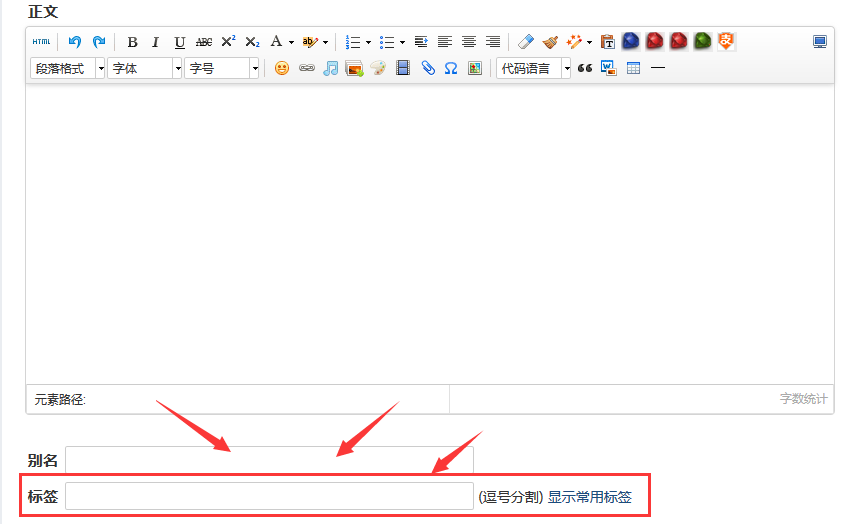Open the 代码语言 code language dropdown
Viewport: 850px width, 524px height.
pyautogui.click(x=533, y=68)
